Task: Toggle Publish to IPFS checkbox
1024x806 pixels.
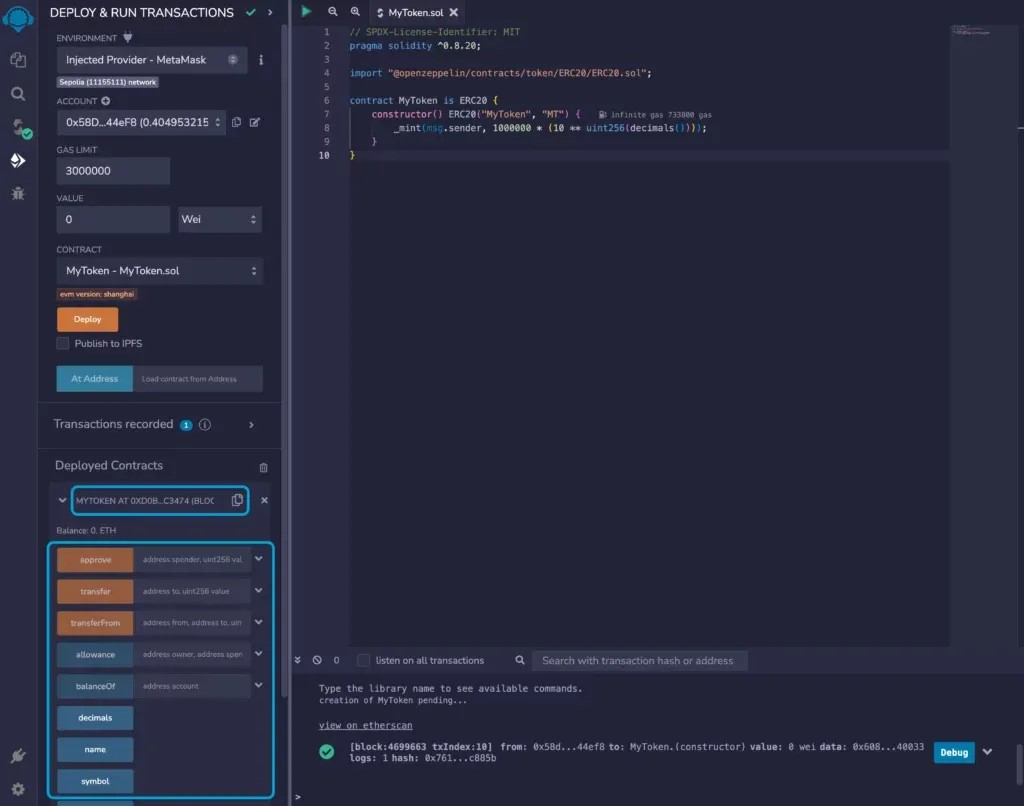Action: coord(63,344)
